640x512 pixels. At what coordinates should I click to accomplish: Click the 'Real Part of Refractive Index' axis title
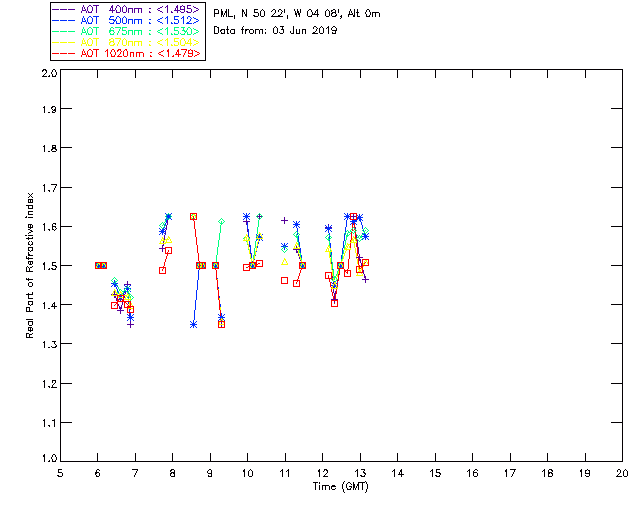tap(32, 264)
